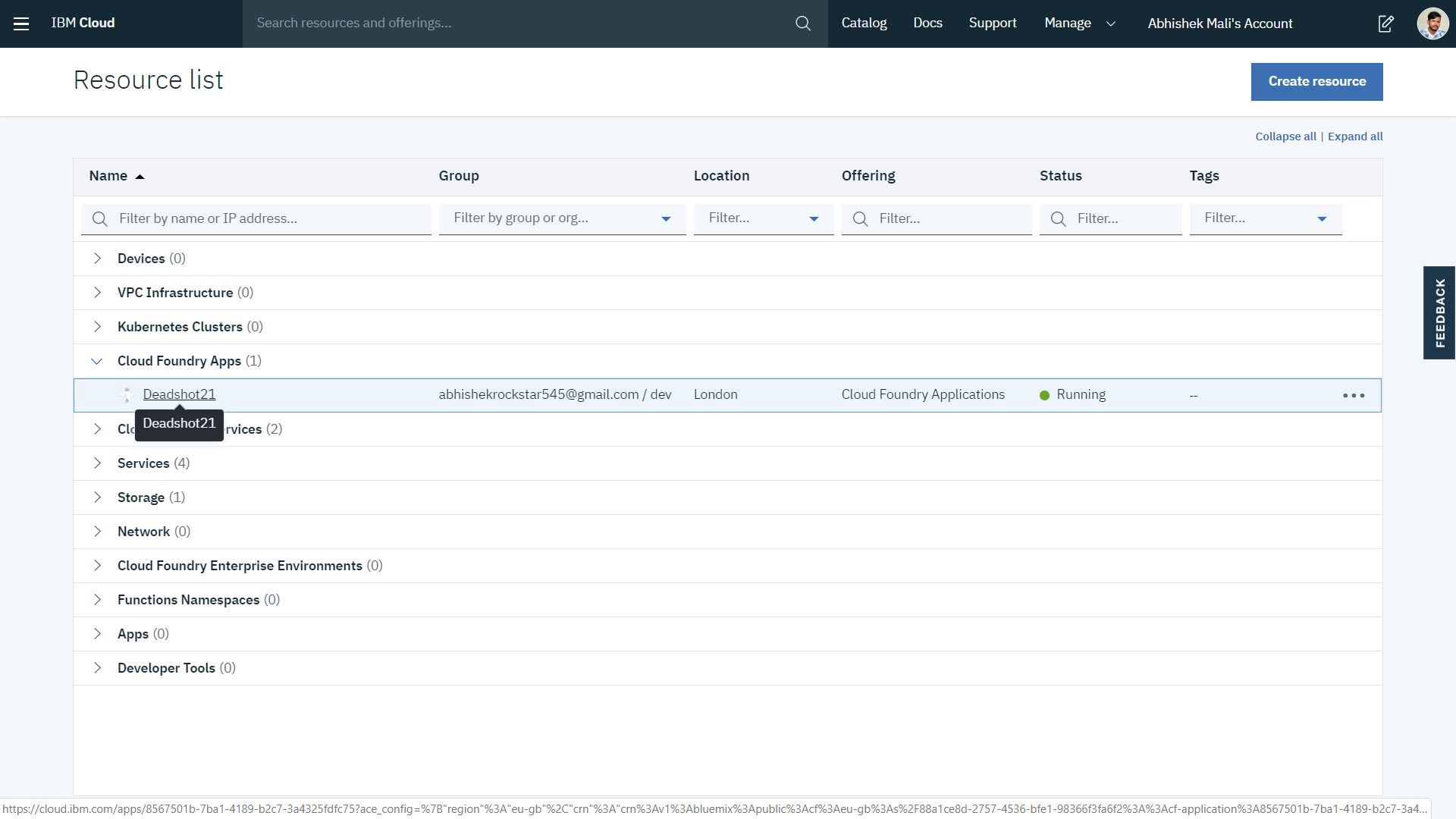Open the user profile avatar
The width and height of the screenshot is (1456, 819).
tap(1432, 24)
